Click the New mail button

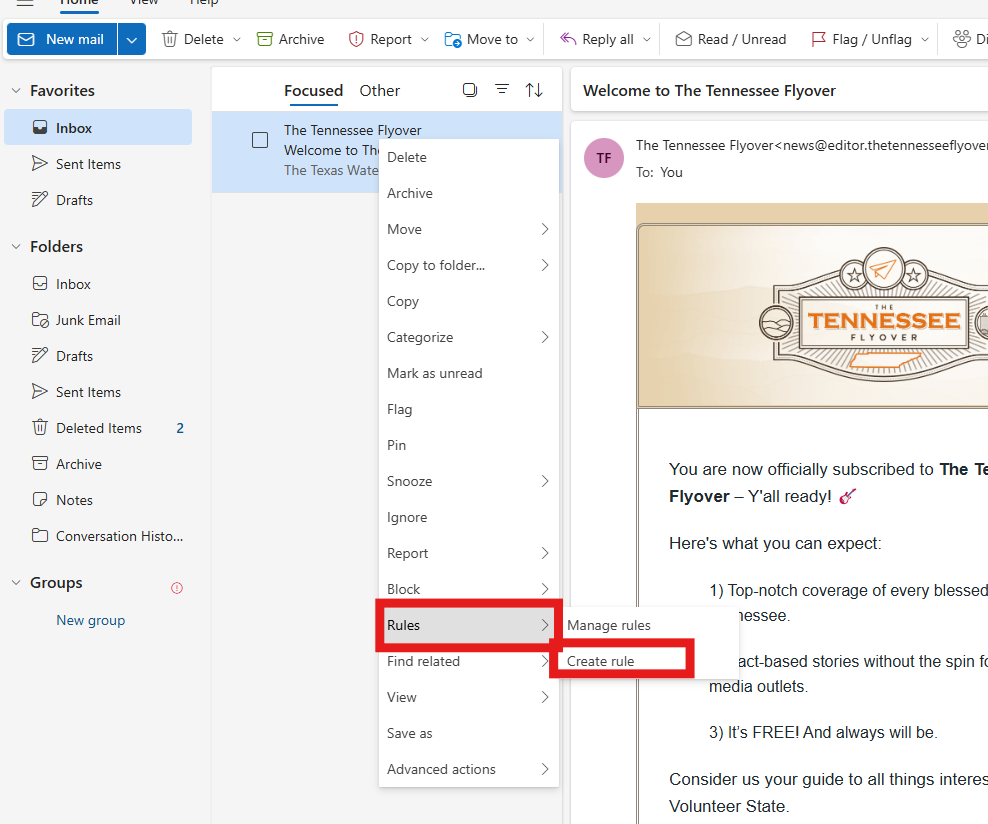tap(62, 39)
